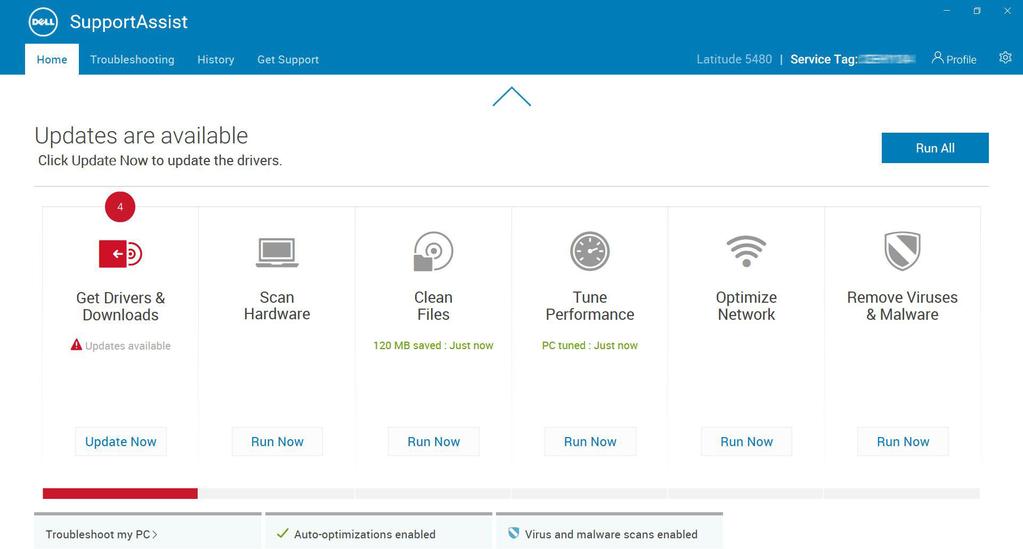Select the Optimize Network wifi icon
1023x549 pixels.
coord(746,251)
